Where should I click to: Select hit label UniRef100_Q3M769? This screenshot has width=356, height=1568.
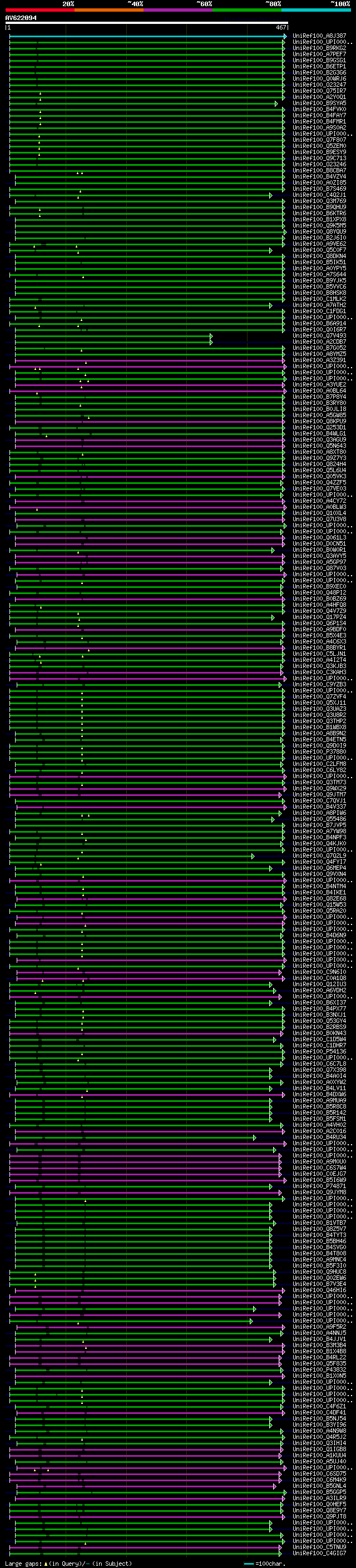tap(319, 201)
